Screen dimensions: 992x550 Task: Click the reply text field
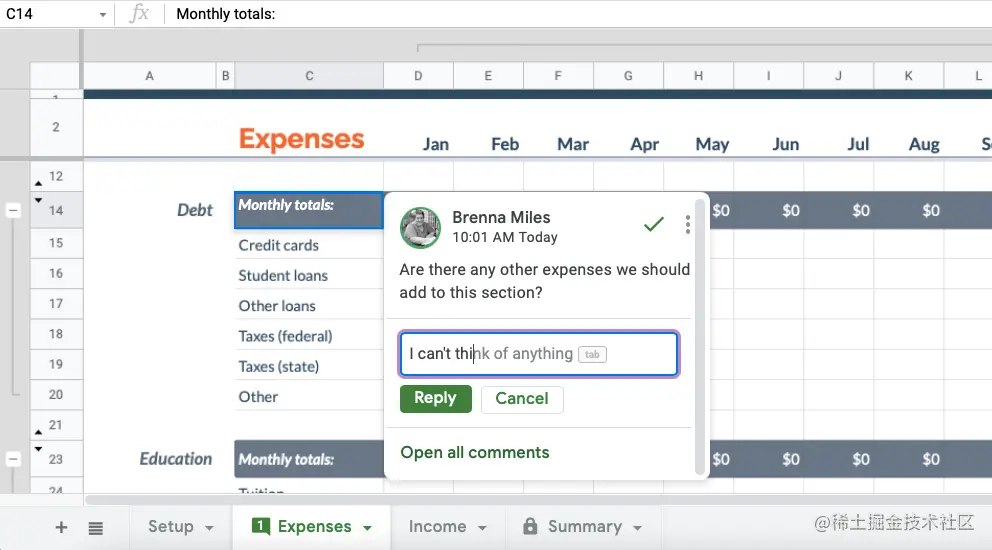tap(539, 354)
